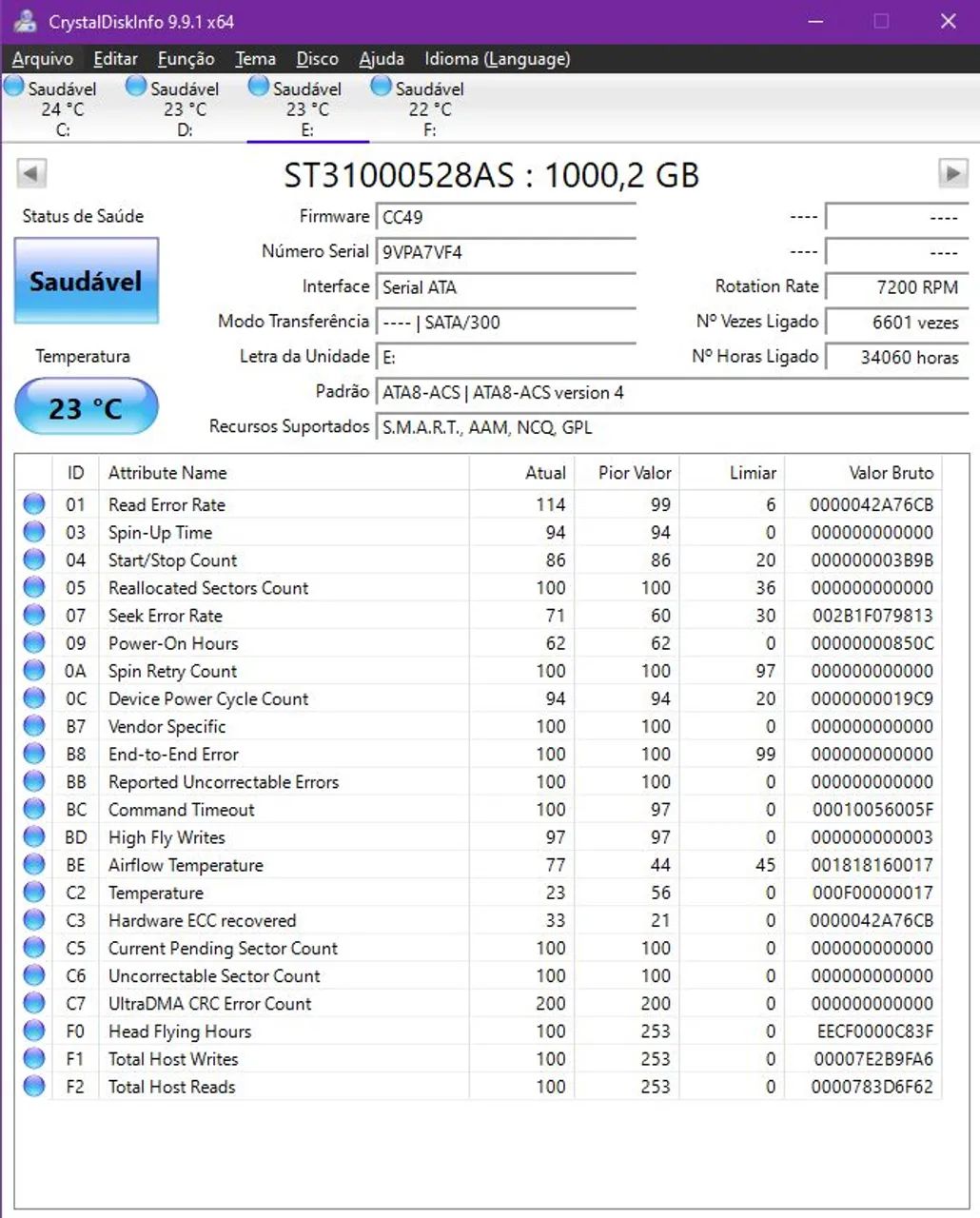
Task: Click status orb for High Fly Writes
Action: tap(34, 836)
